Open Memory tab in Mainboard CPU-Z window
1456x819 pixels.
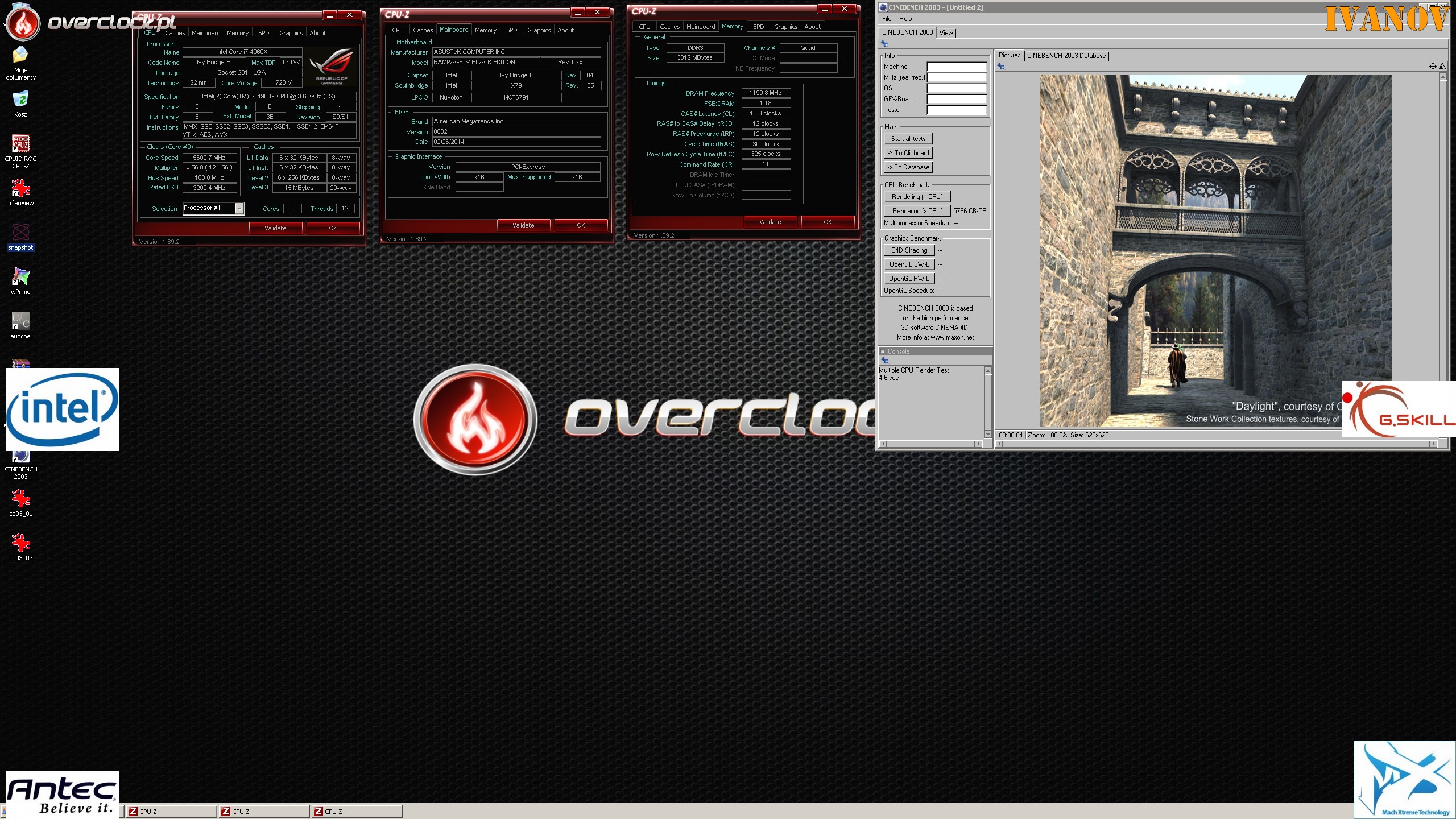485,30
